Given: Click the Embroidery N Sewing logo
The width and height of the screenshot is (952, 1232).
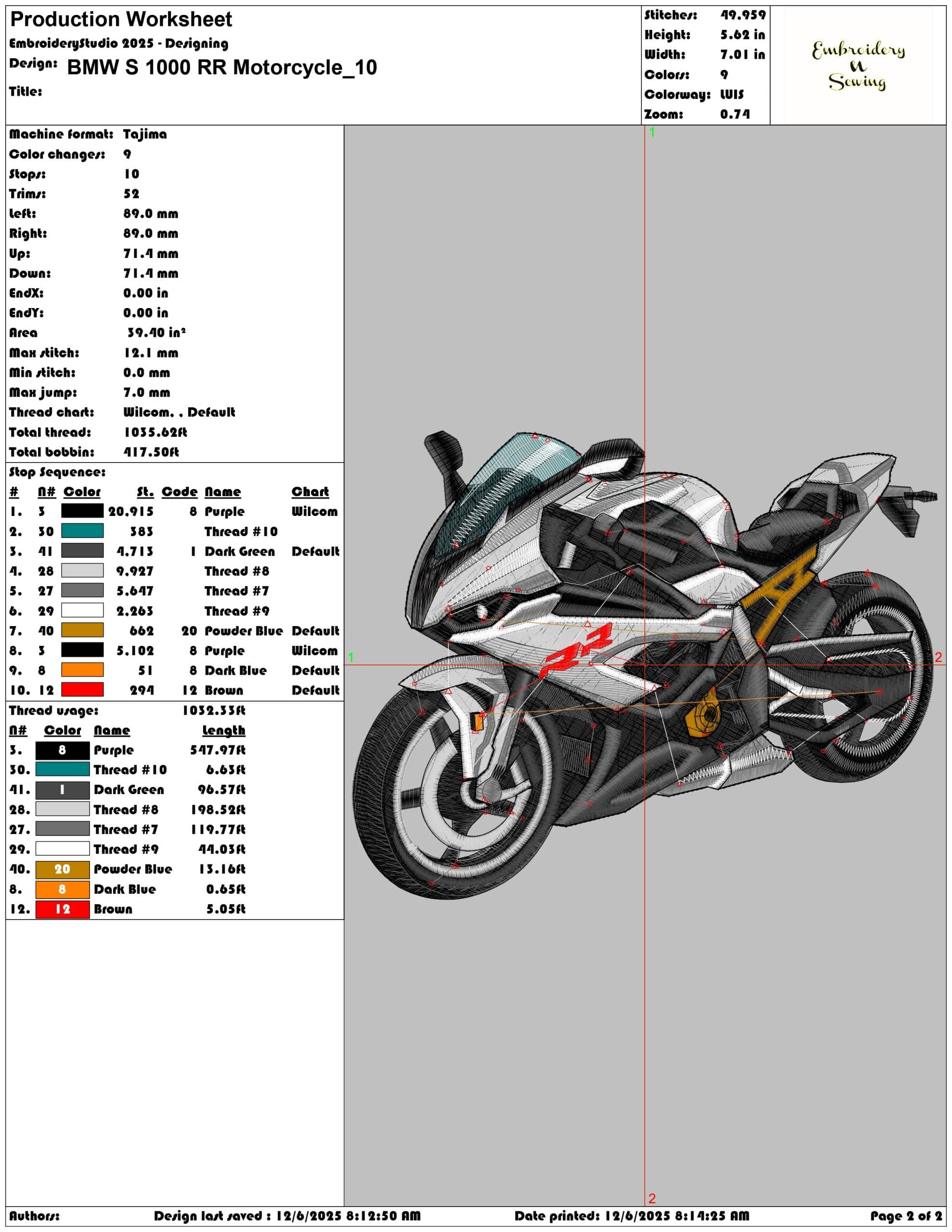Looking at the screenshot, I should click(858, 66).
